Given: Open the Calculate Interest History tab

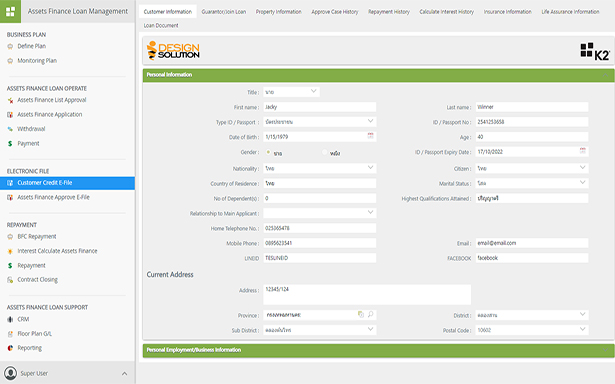Looking at the screenshot, I should (x=446, y=12).
